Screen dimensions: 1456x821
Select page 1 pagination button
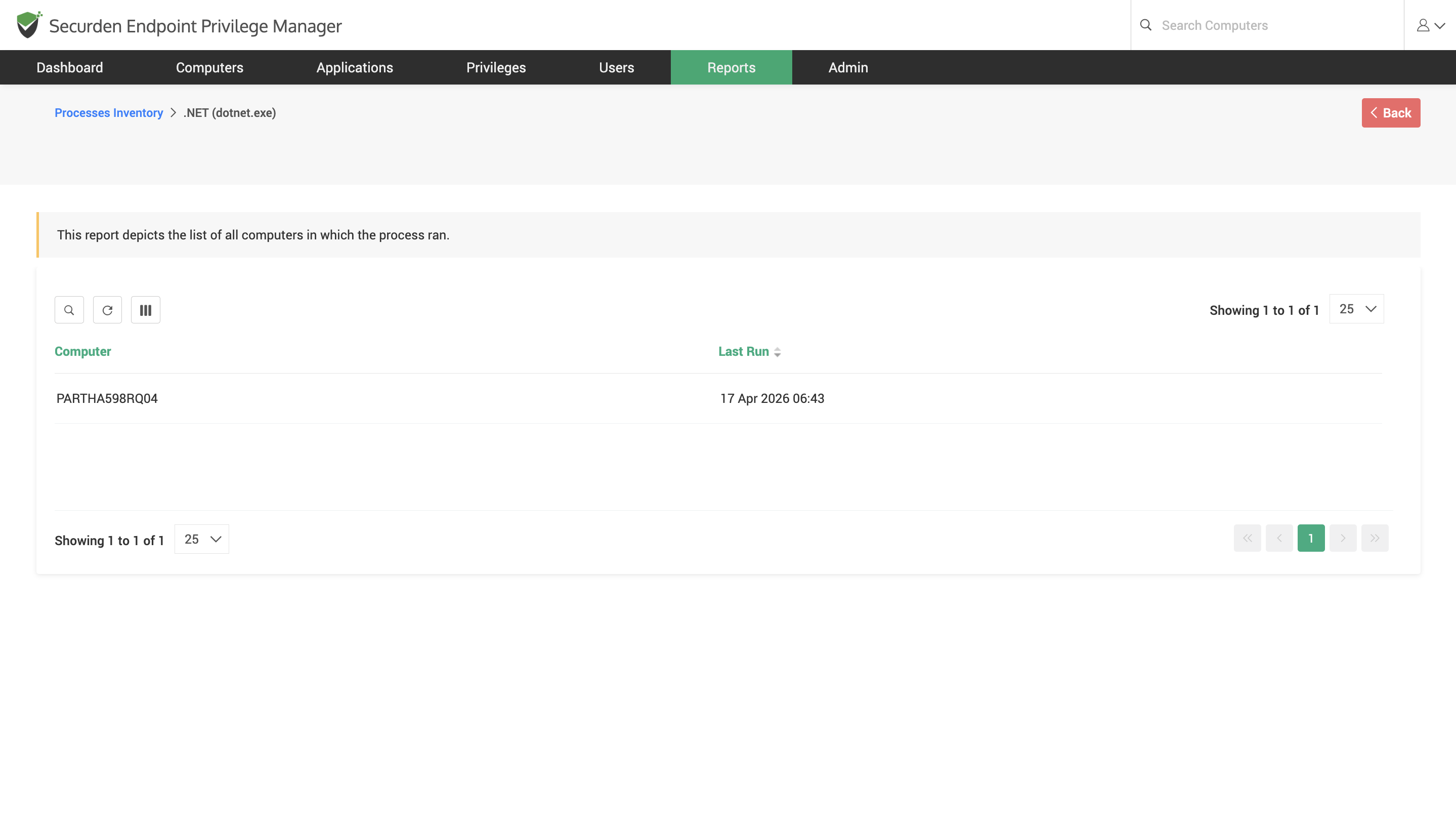point(1311,538)
